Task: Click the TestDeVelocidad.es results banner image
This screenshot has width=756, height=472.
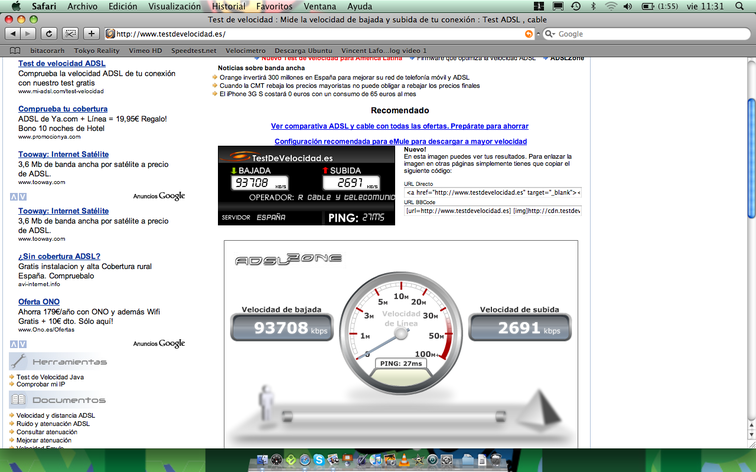Action: [x=307, y=186]
